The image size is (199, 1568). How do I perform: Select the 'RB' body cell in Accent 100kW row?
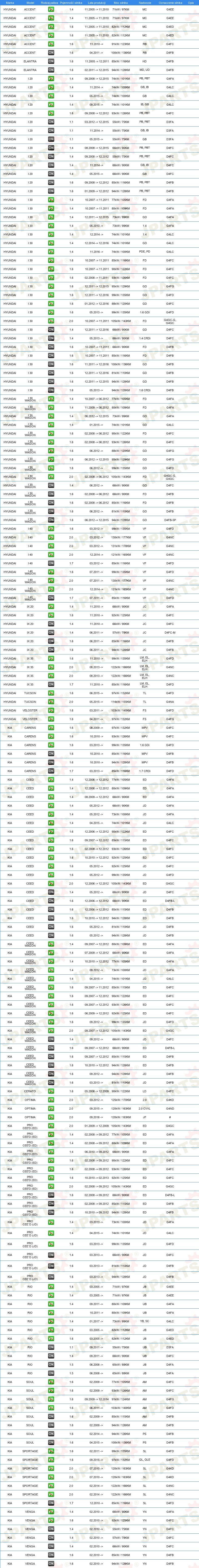pos(144,53)
